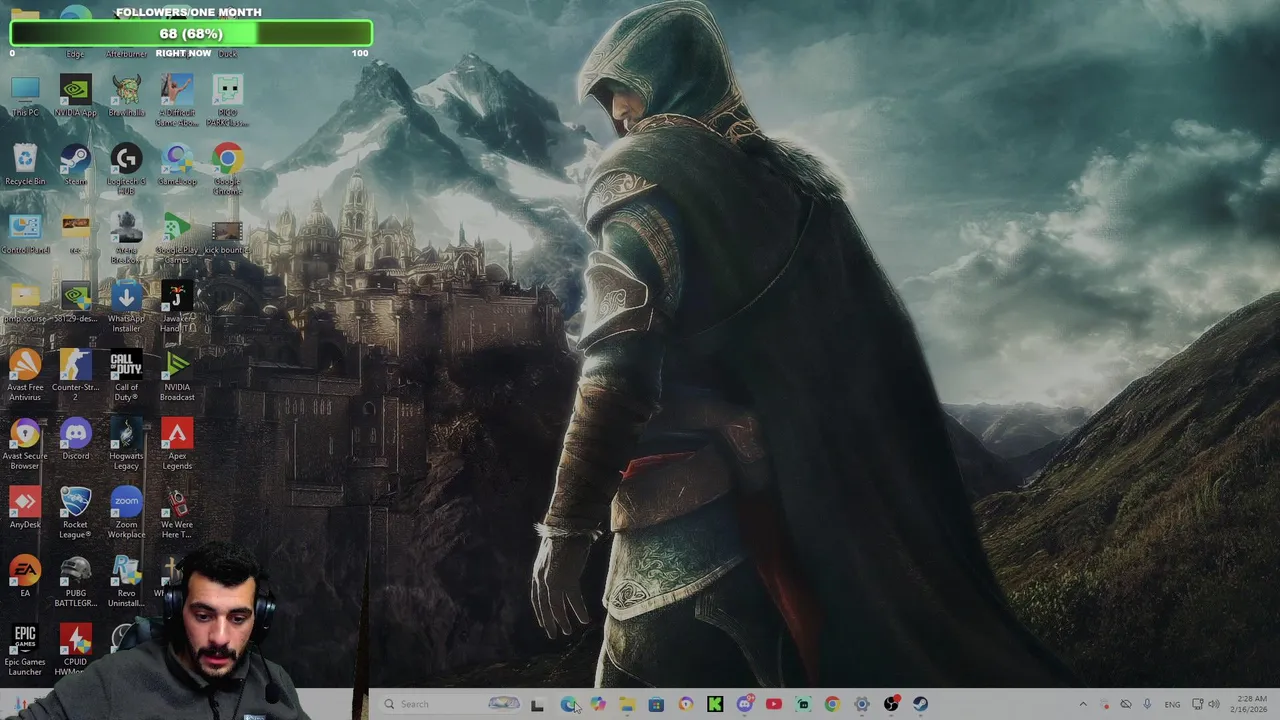Viewport: 1280px width, 720px height.
Task: Select the pmp course folder
Action: 25,303
